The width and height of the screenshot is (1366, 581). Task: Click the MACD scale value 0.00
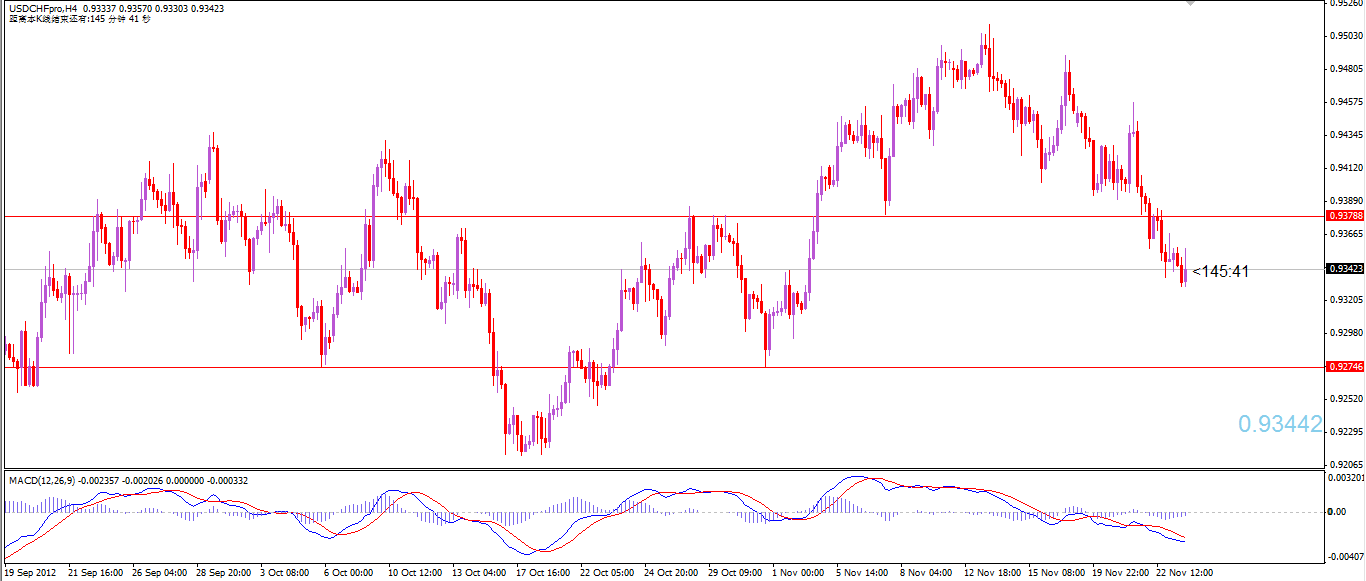click(x=1337, y=512)
